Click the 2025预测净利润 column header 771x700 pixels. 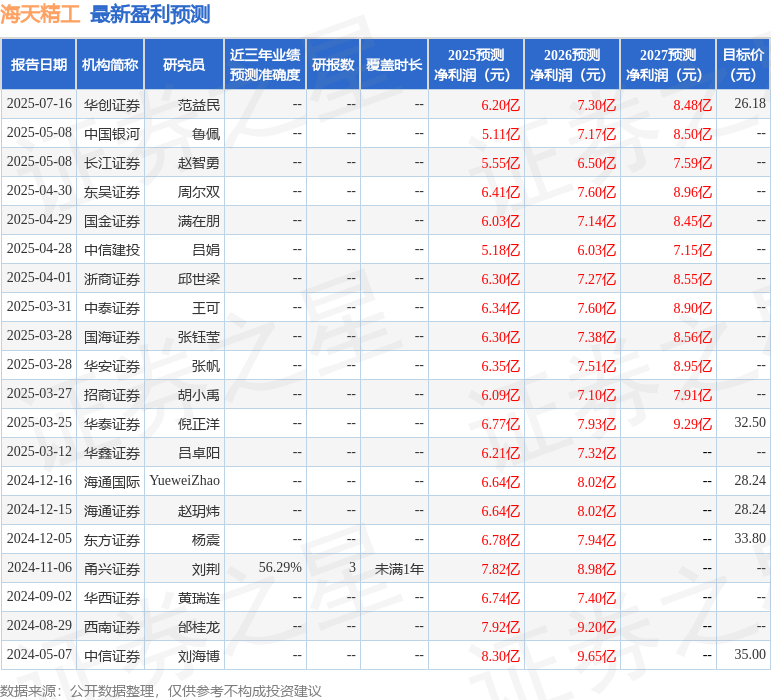(476, 64)
